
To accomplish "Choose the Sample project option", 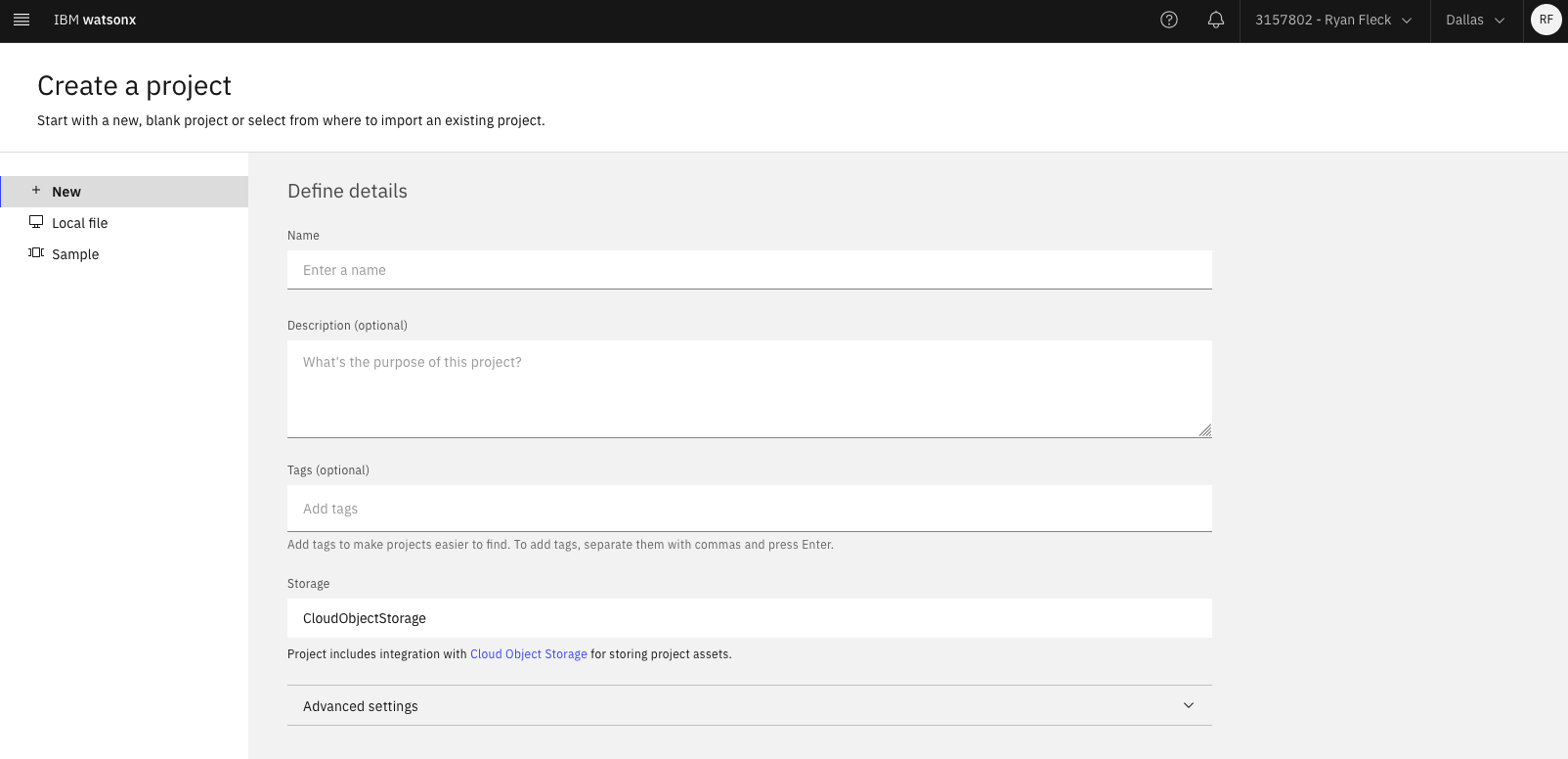I will [x=75, y=254].
